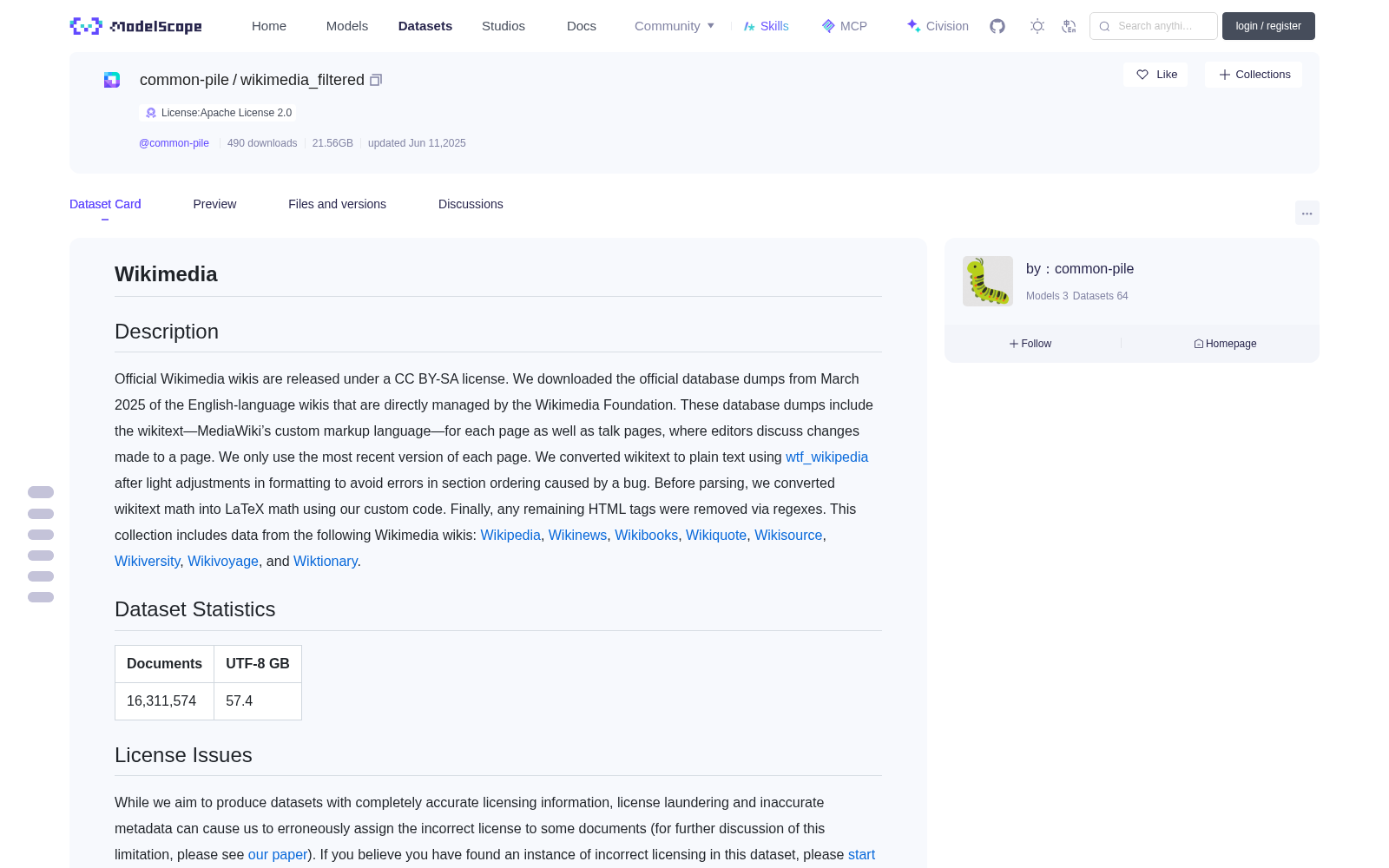This screenshot has width=1389, height=868.
Task: Click the Documents table header
Action: [164, 664]
